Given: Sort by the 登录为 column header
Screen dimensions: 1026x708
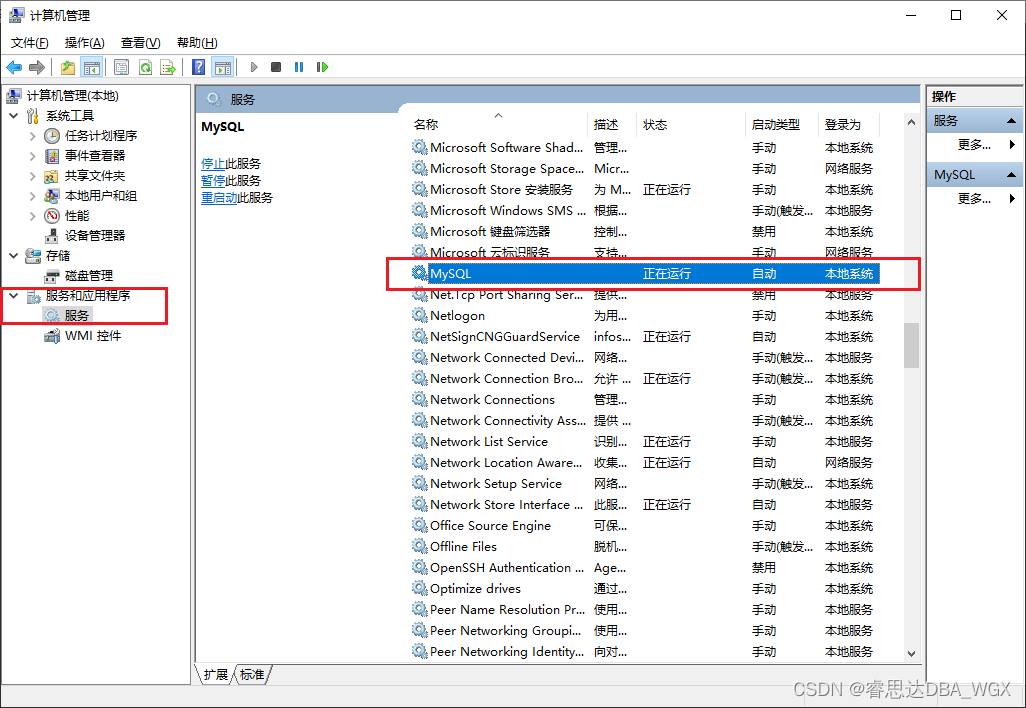Looking at the screenshot, I should tap(849, 124).
